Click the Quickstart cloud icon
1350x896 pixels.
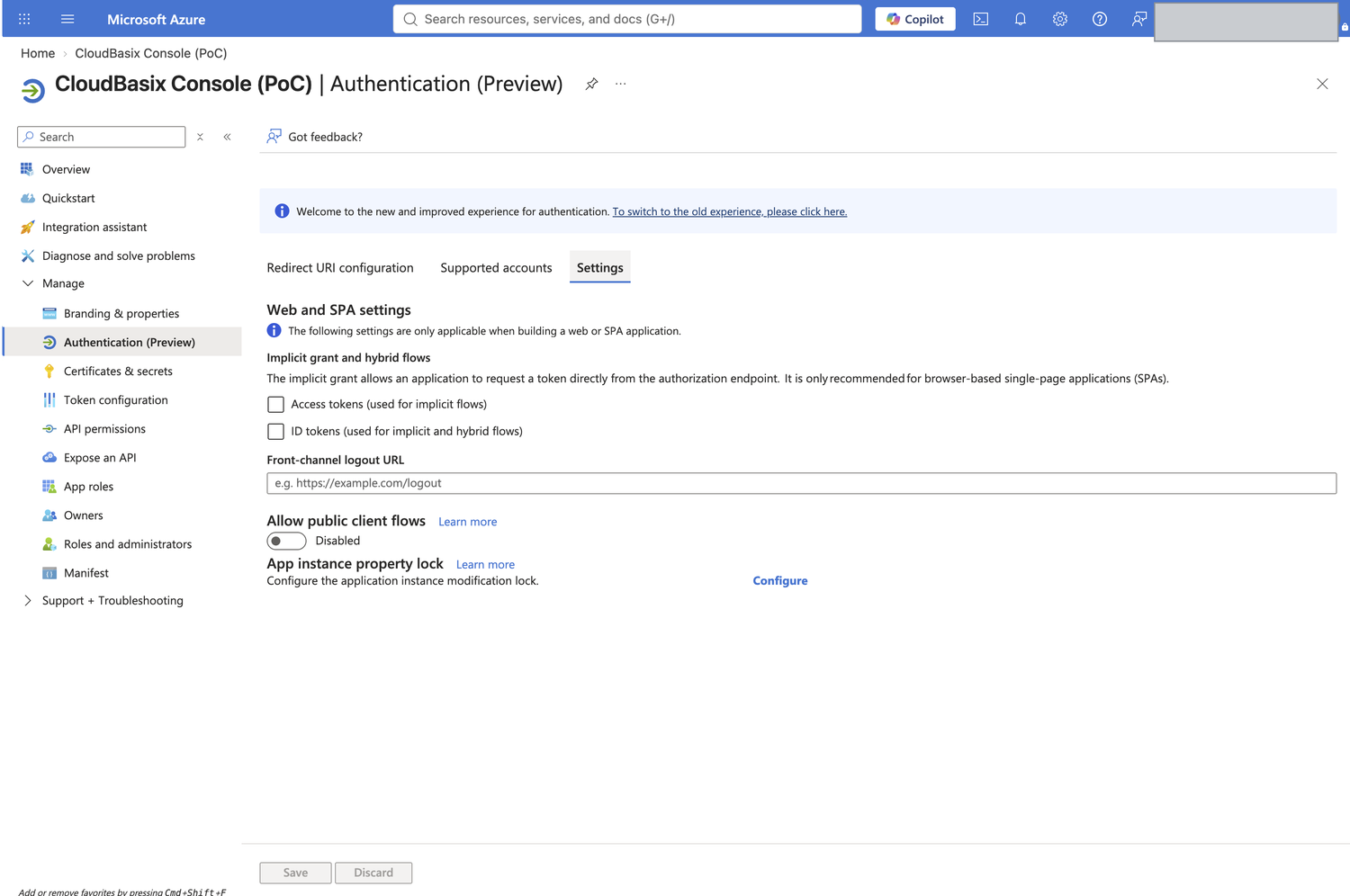(27, 198)
